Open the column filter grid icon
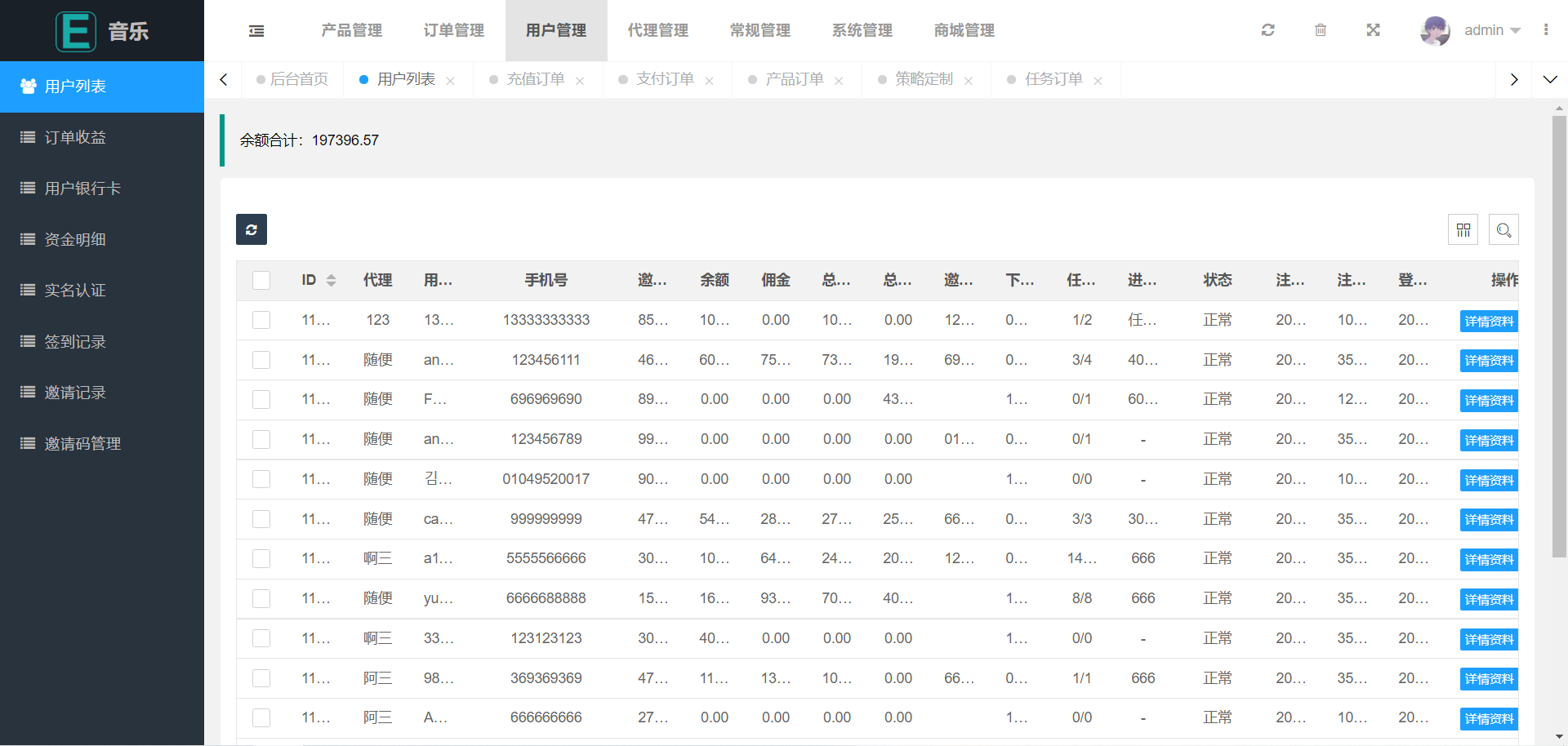 tap(1463, 230)
